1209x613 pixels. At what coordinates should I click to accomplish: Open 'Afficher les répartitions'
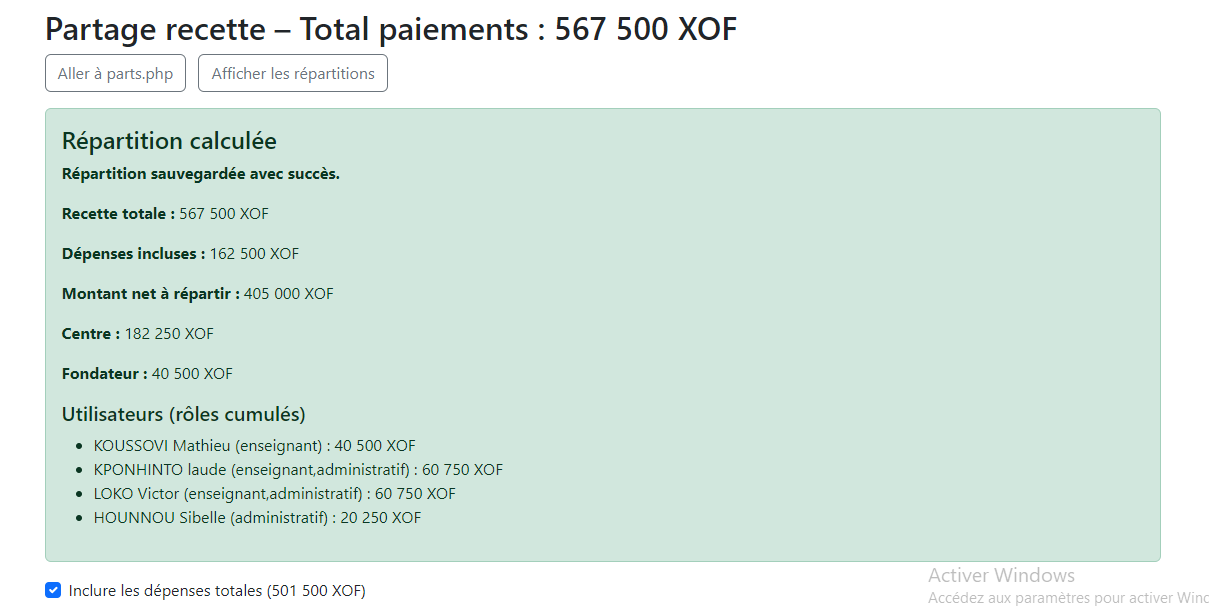click(293, 74)
